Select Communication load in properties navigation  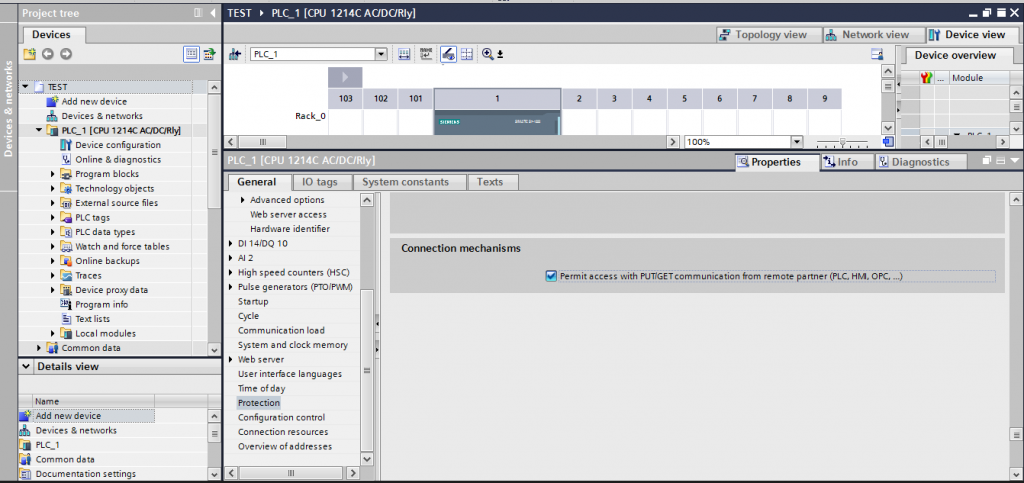click(281, 330)
